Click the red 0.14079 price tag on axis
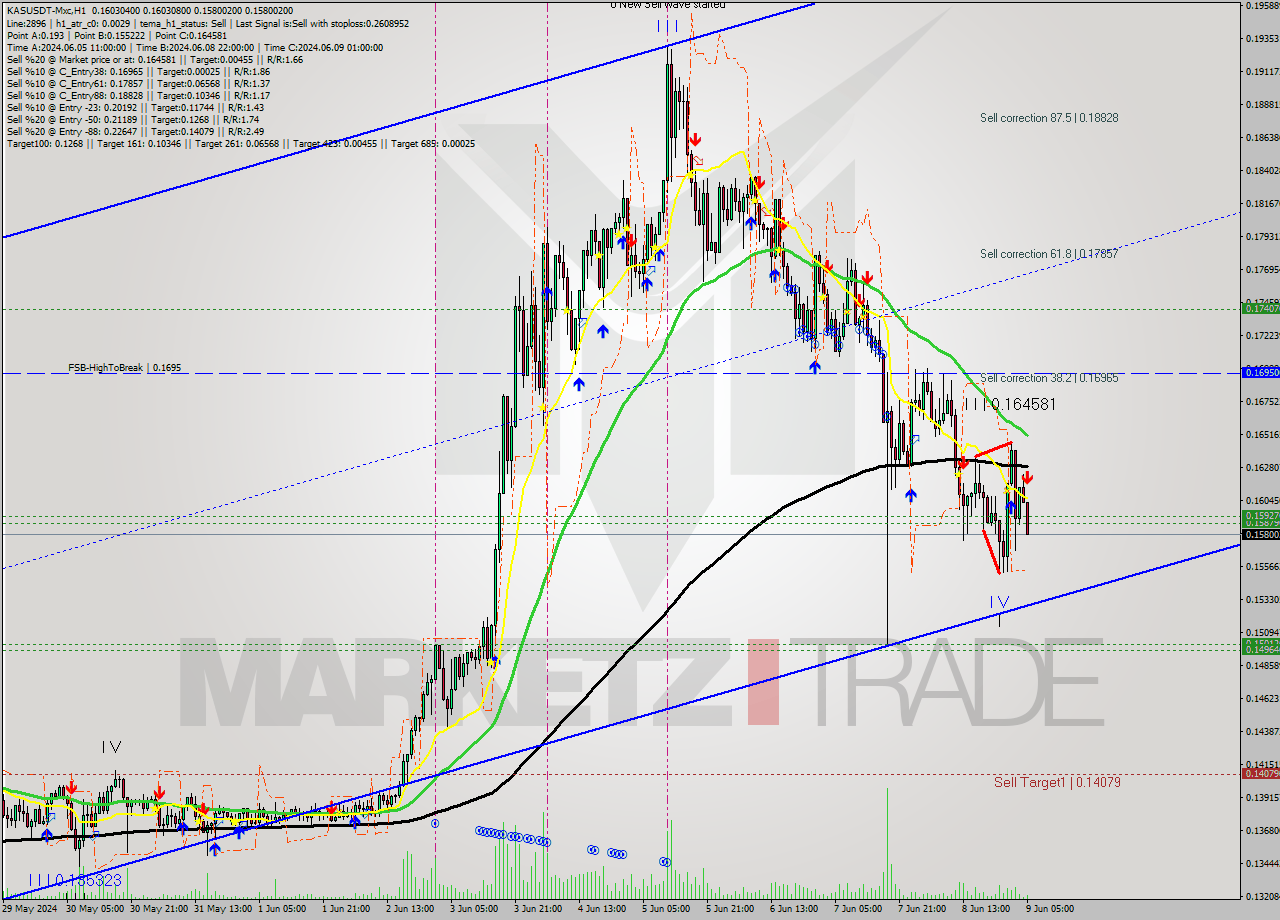 coord(1260,773)
